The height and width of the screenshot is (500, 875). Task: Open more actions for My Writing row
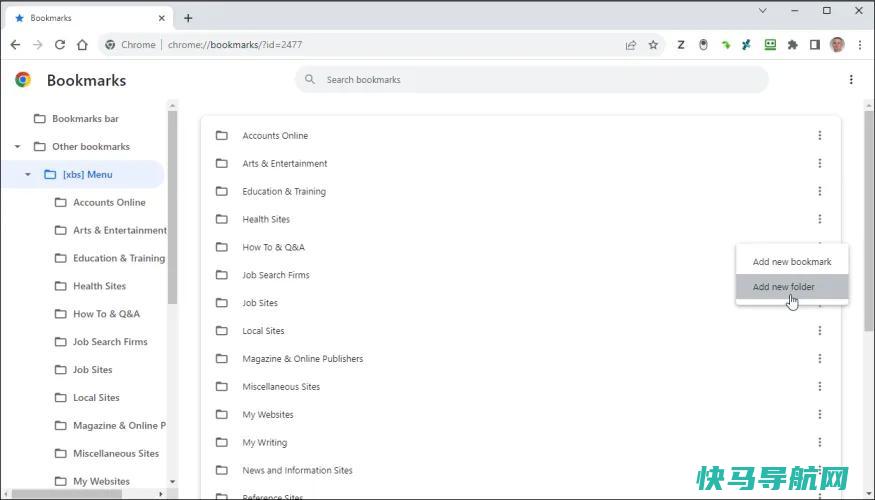click(820, 443)
